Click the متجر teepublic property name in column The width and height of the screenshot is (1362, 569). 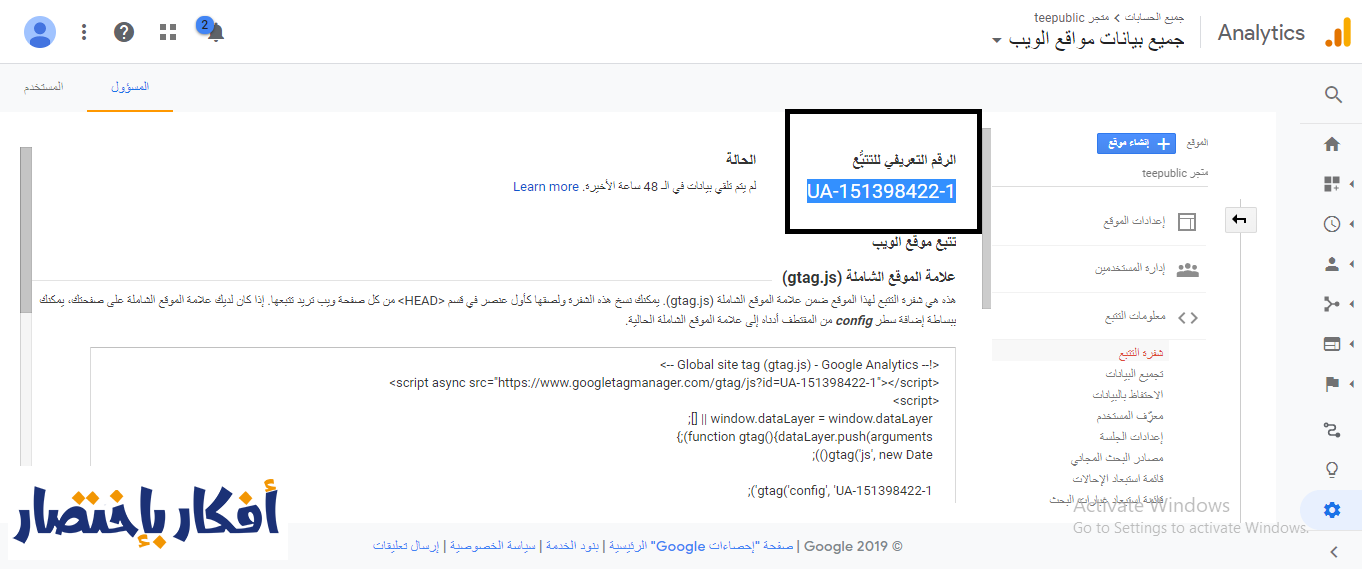[x=1175, y=173]
